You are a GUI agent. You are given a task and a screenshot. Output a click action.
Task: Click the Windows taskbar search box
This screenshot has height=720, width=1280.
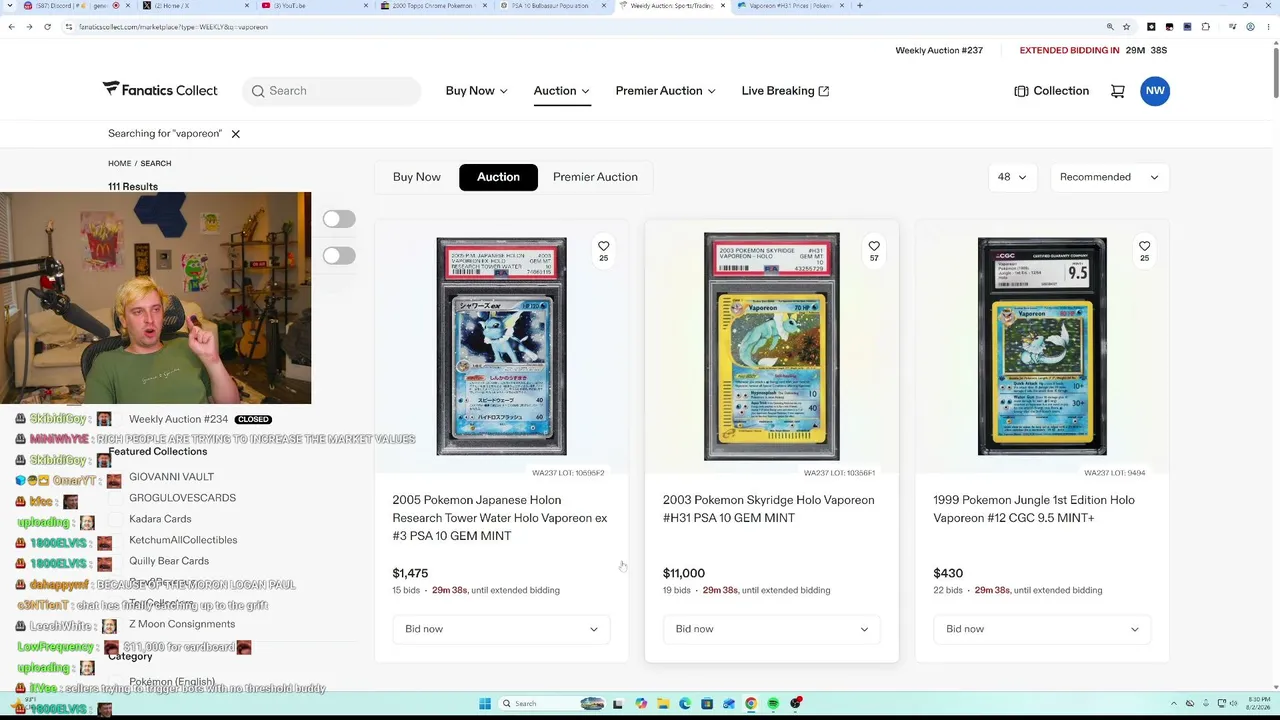(x=552, y=703)
